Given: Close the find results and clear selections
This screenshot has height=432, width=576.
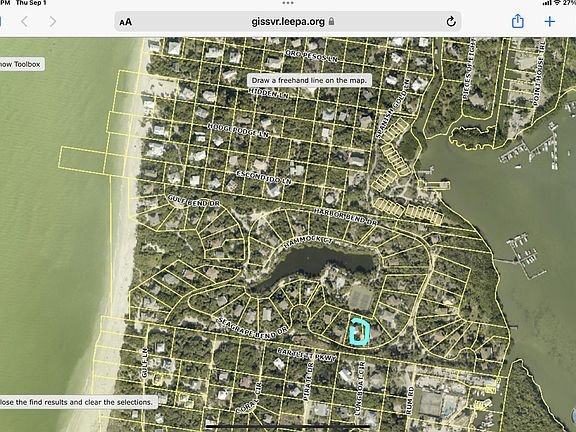Looking at the screenshot, I should click(x=78, y=402).
